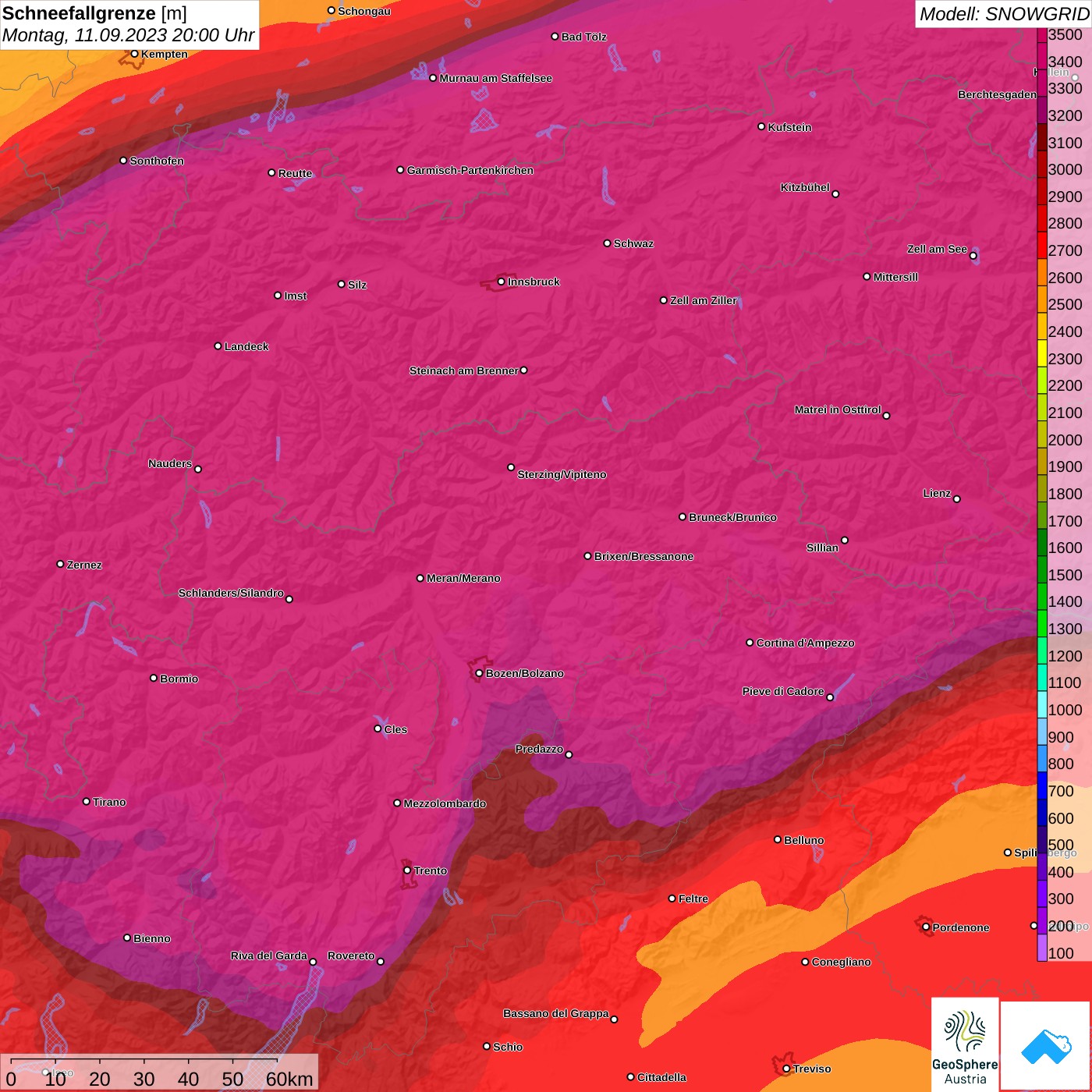This screenshot has height=1092, width=1092.
Task: Click the 700 m blue legend color
Action: (x=1042, y=786)
